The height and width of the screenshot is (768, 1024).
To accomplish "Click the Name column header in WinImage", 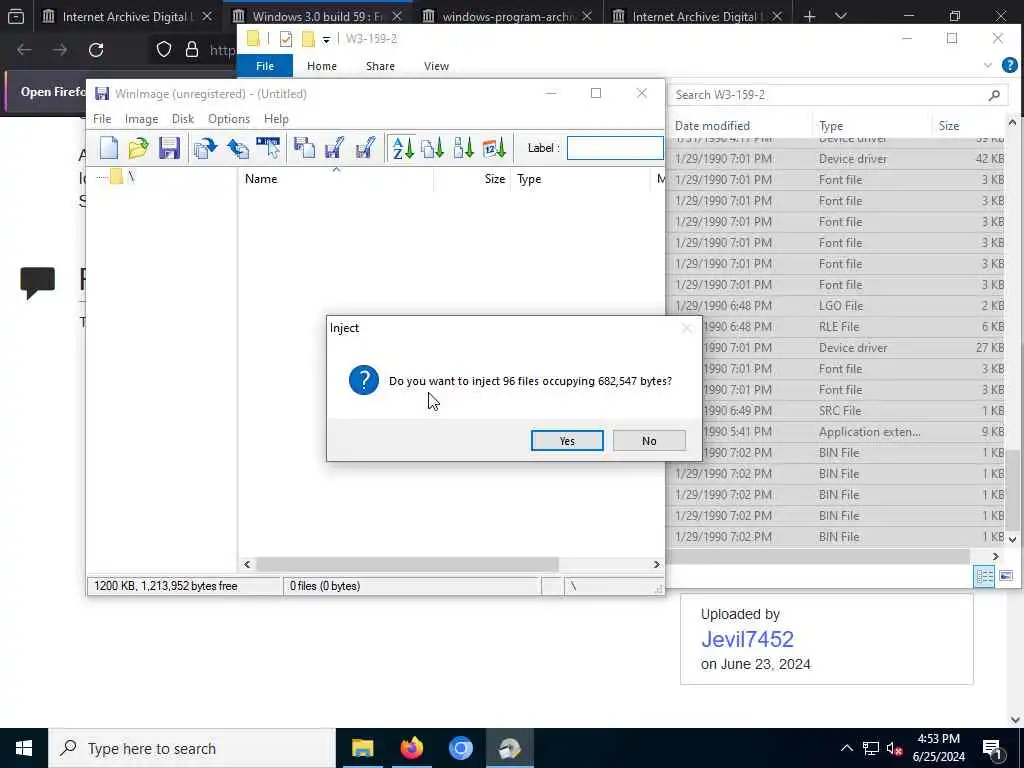I will pyautogui.click(x=336, y=179).
